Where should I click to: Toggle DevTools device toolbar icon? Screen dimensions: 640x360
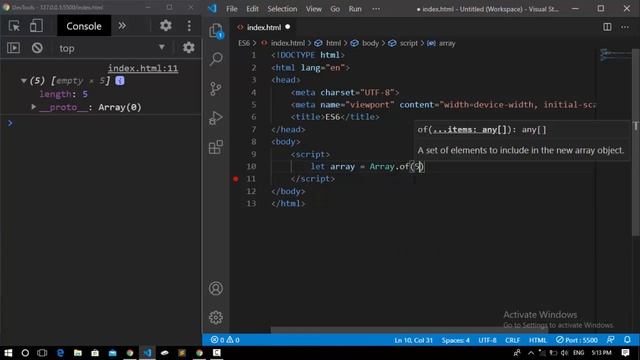coord(36,26)
